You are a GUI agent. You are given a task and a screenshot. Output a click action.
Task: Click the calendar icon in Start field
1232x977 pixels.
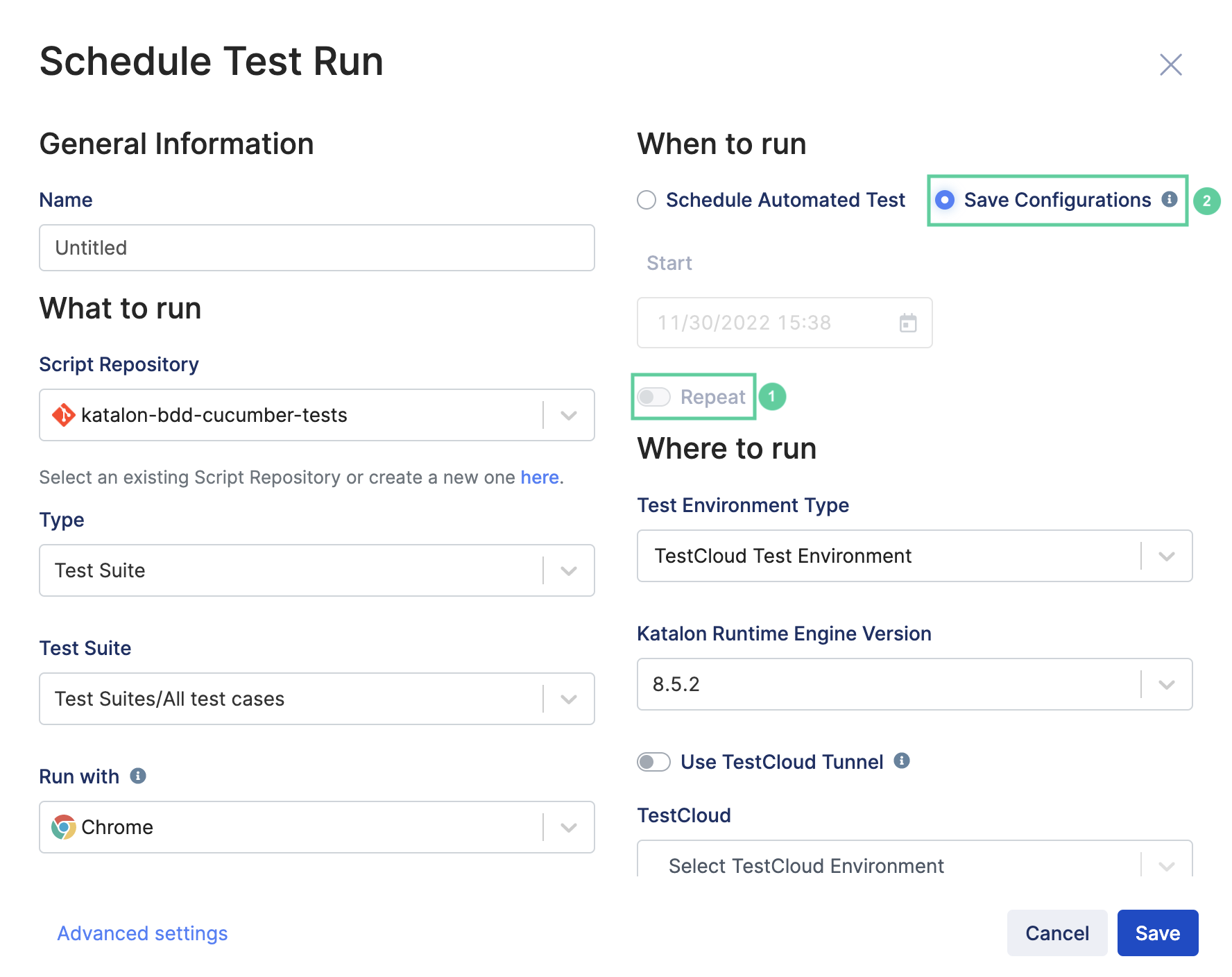(908, 323)
